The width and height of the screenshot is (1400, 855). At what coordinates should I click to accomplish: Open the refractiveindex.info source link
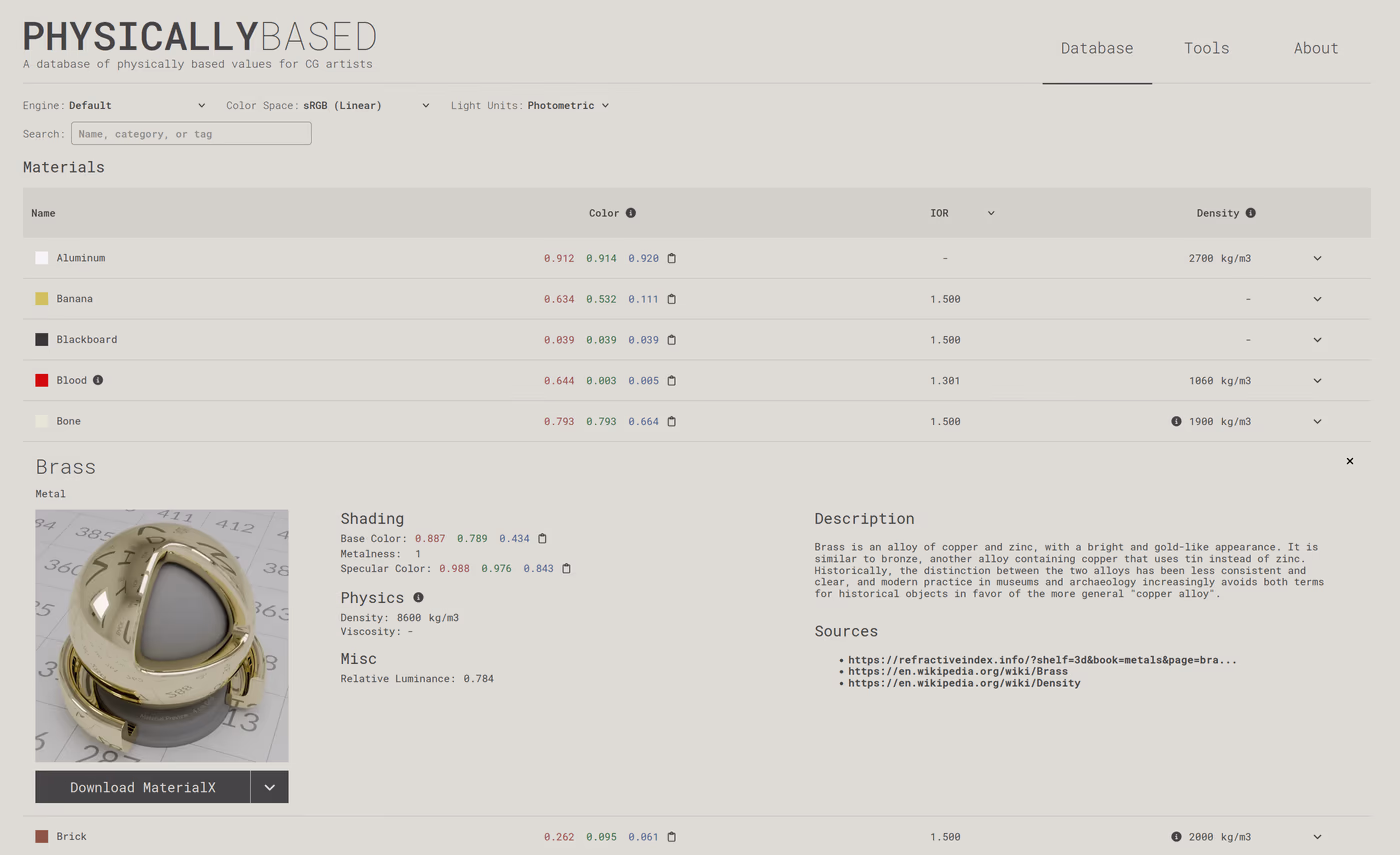1043,660
